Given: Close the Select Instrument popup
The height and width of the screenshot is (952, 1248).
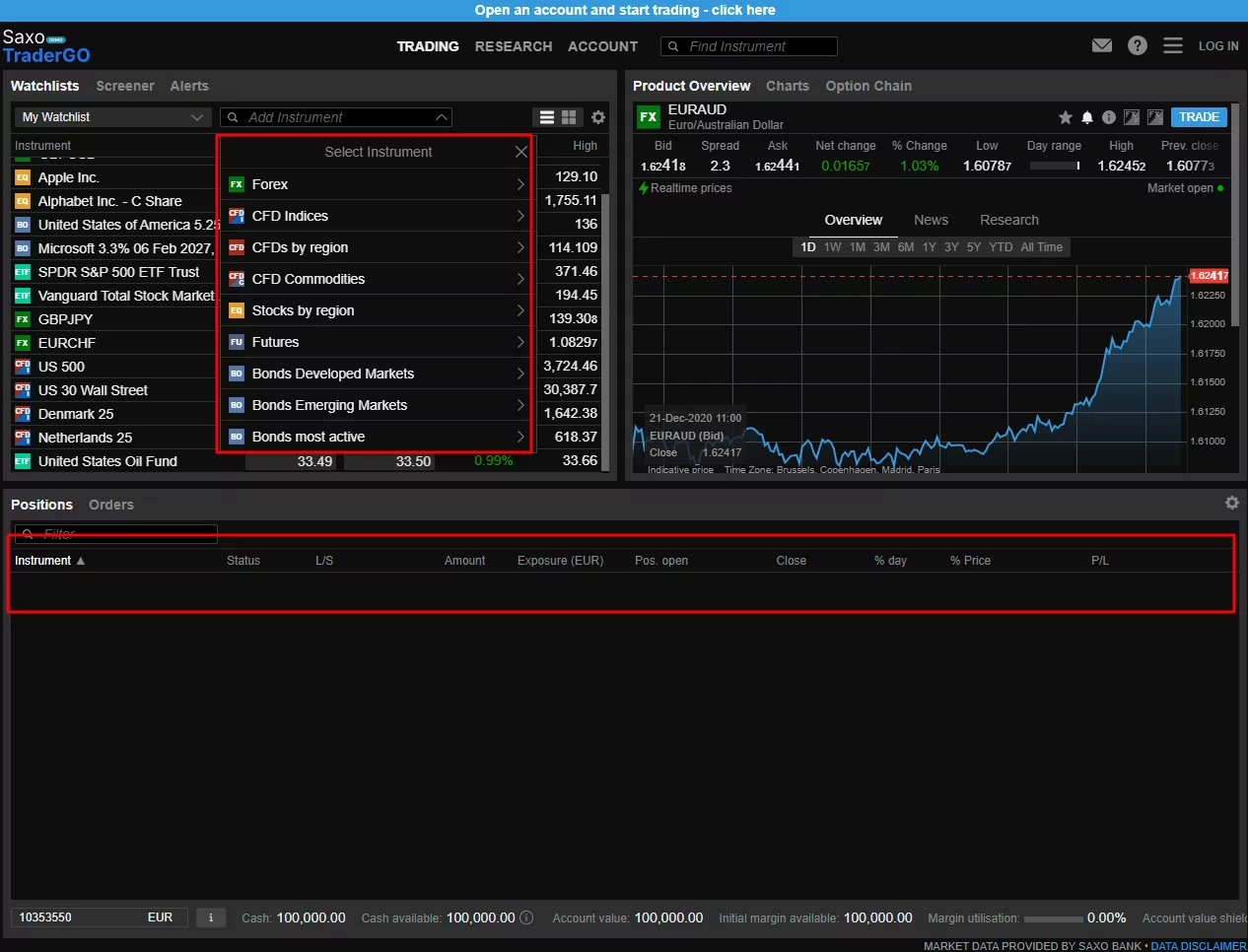Looking at the screenshot, I should (x=521, y=152).
